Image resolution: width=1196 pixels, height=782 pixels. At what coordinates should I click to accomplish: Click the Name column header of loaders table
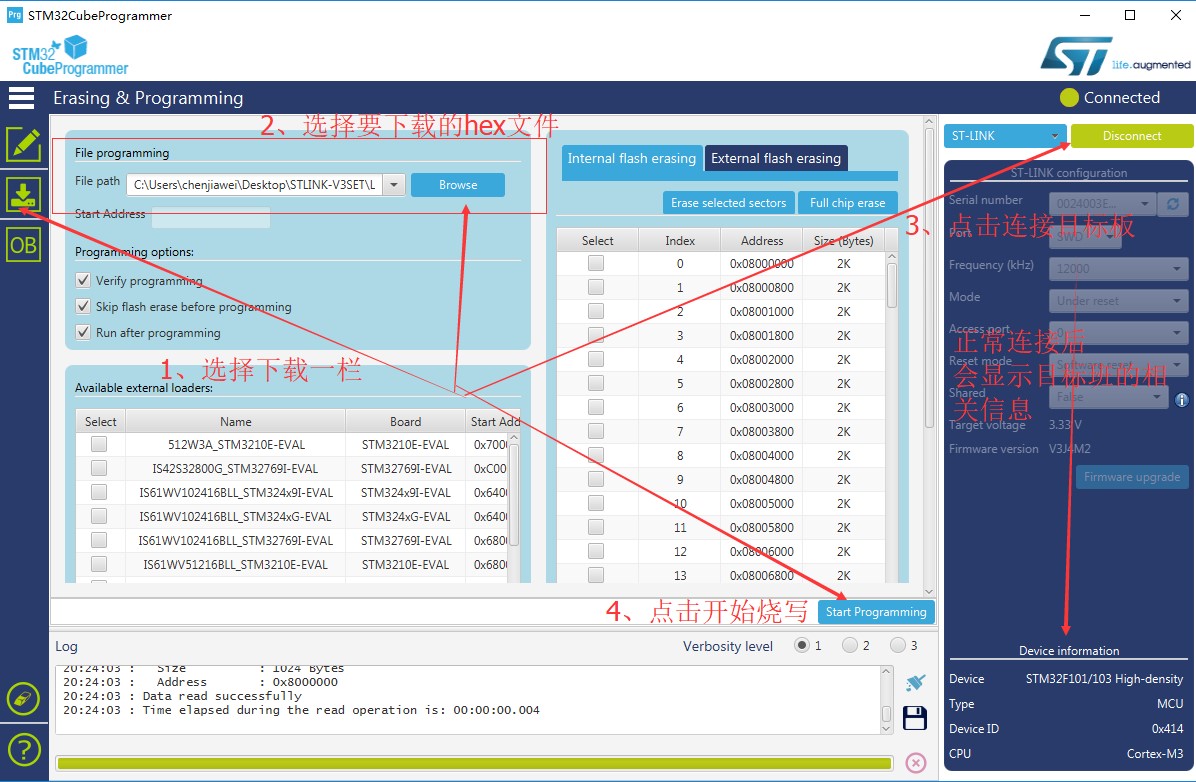pos(236,421)
